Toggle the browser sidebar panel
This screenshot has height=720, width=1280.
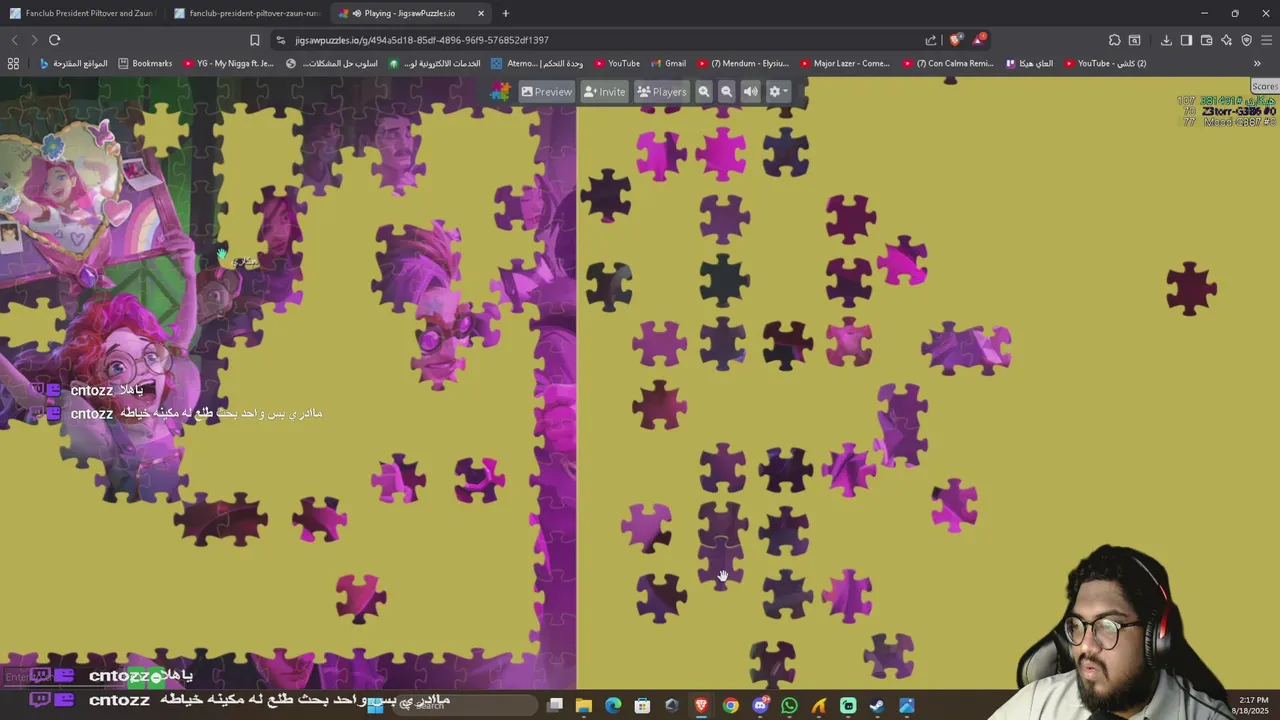1186,40
